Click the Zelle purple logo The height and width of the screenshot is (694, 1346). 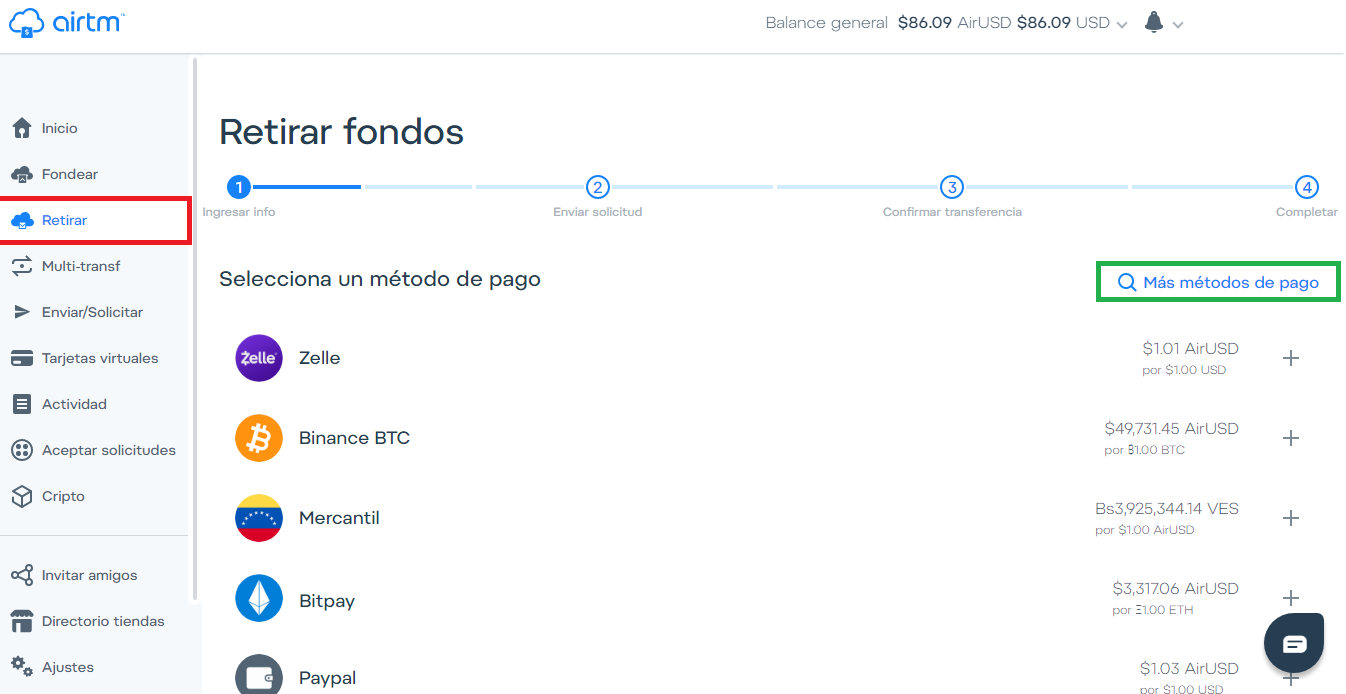click(259, 358)
